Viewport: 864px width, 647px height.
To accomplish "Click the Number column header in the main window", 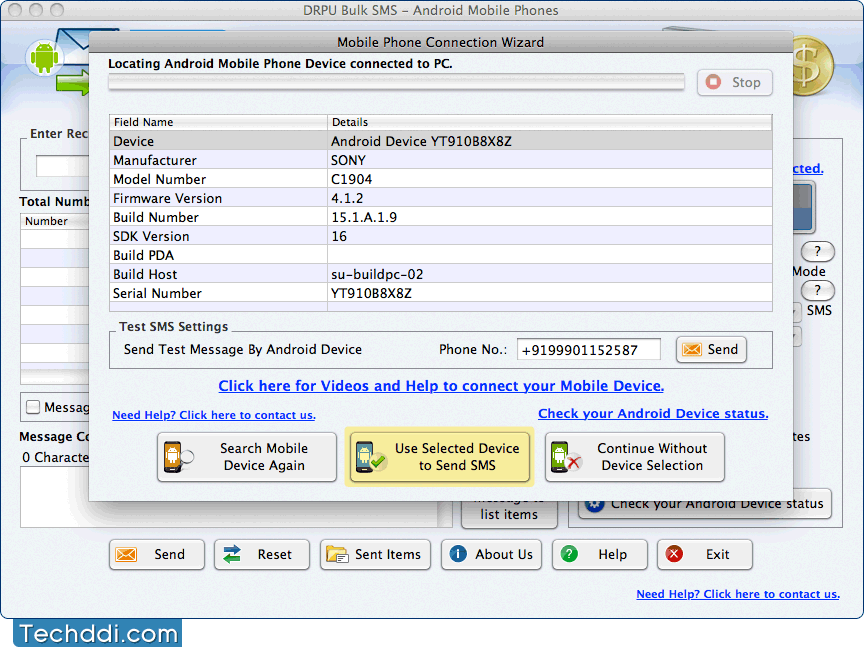I will coord(55,221).
